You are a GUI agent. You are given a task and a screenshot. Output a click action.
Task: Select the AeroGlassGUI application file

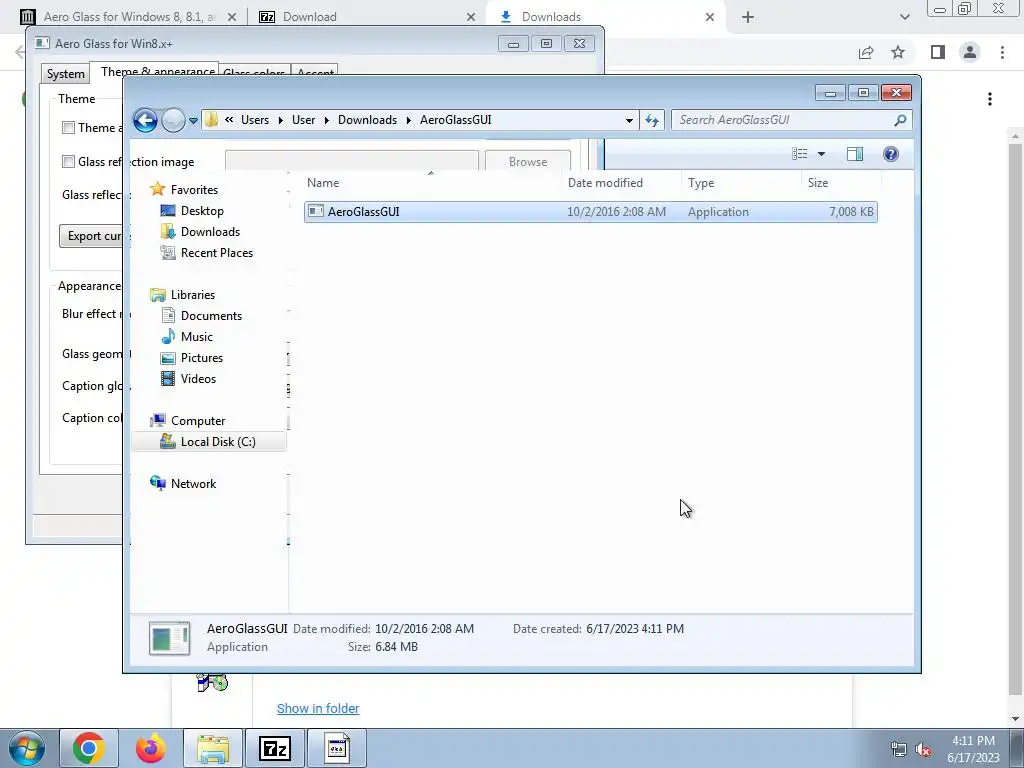click(590, 212)
